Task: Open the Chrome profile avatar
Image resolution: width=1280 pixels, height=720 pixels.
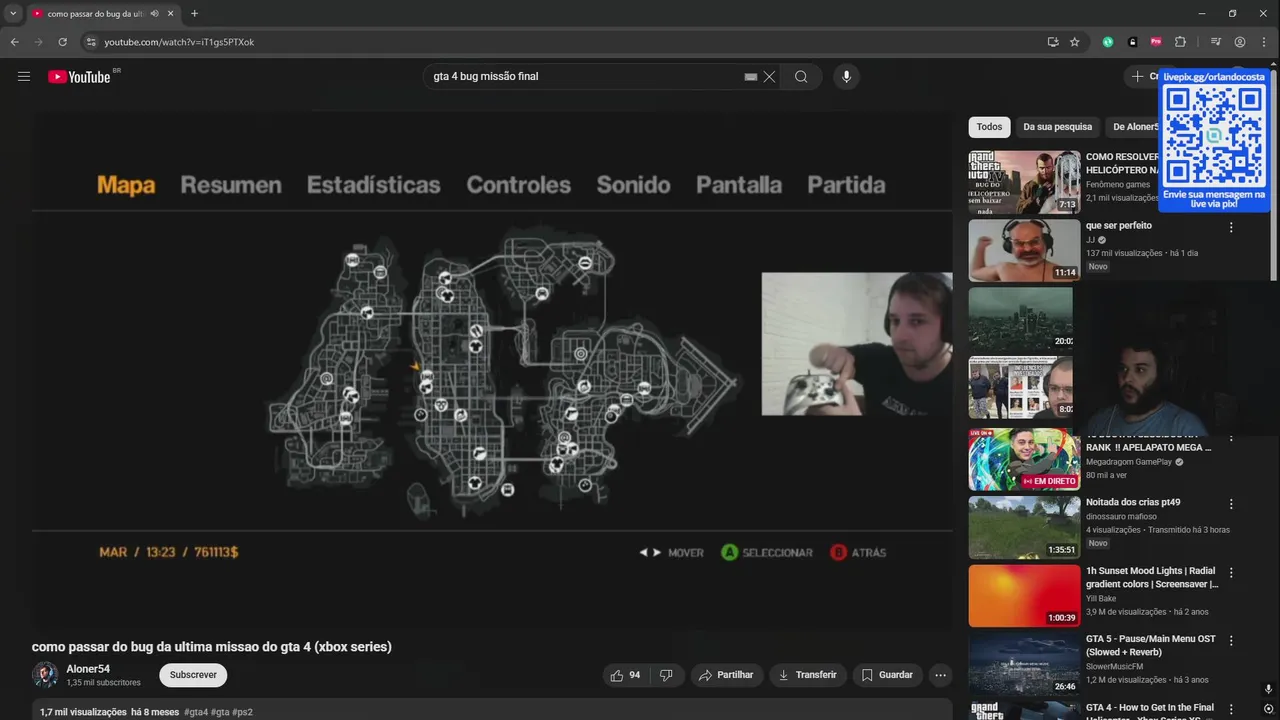Action: [1240, 42]
